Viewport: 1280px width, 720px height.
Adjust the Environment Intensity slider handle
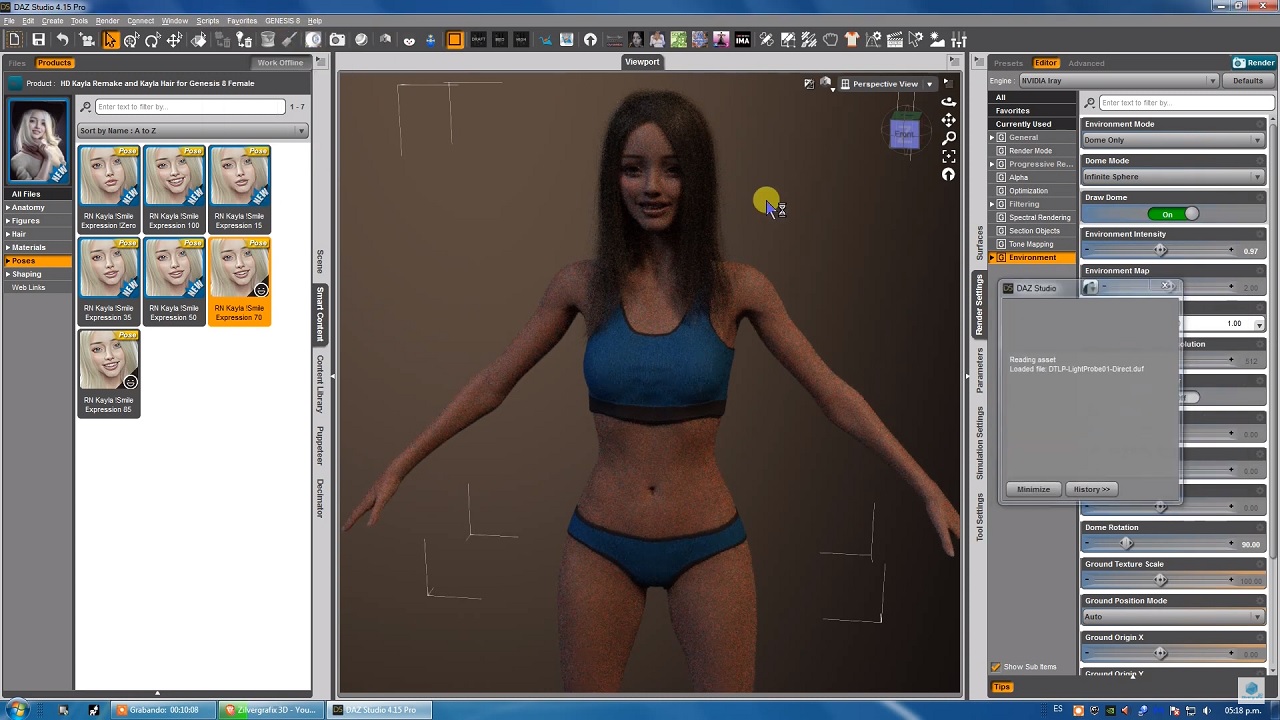(1160, 251)
